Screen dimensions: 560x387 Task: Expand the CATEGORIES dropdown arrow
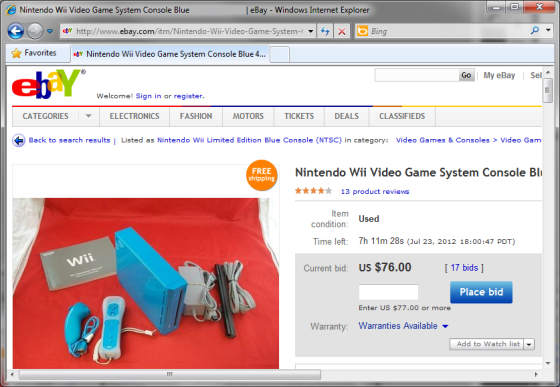(x=89, y=116)
